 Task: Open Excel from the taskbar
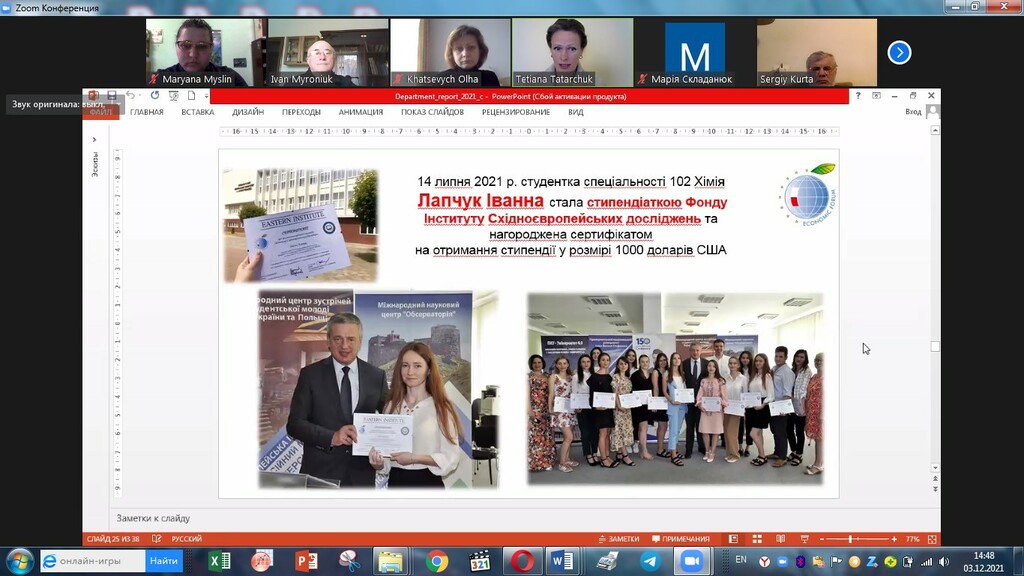[x=219, y=561]
